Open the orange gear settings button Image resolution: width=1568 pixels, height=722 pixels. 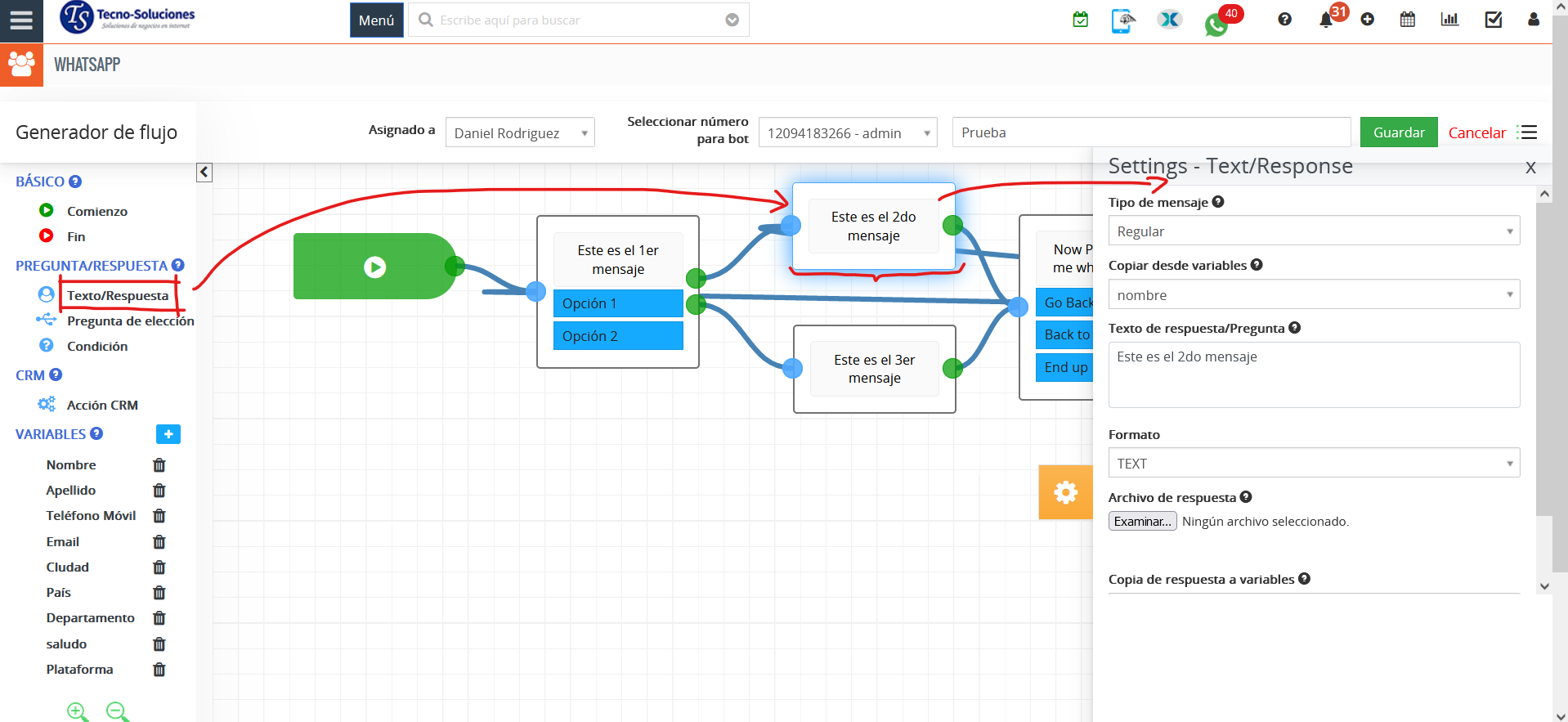point(1065,492)
